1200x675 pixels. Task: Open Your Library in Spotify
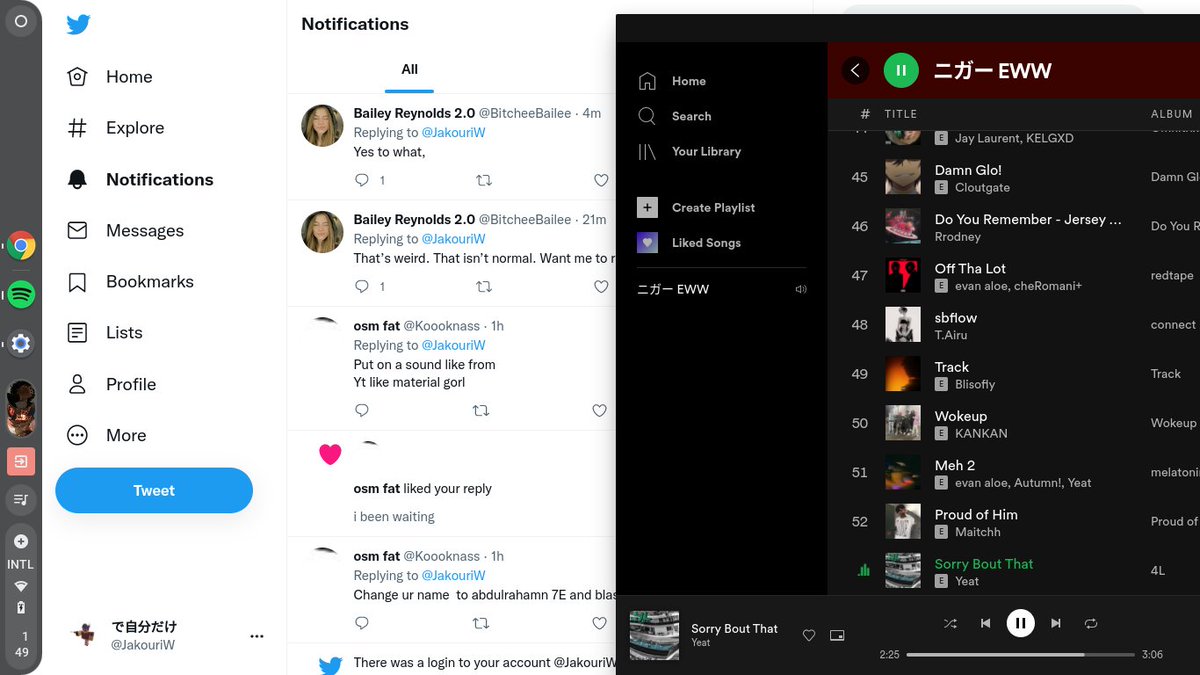pos(689,151)
